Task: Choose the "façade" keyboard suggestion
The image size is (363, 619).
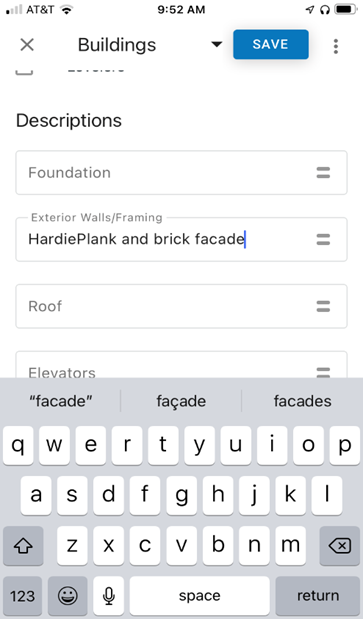Action: click(x=181, y=401)
